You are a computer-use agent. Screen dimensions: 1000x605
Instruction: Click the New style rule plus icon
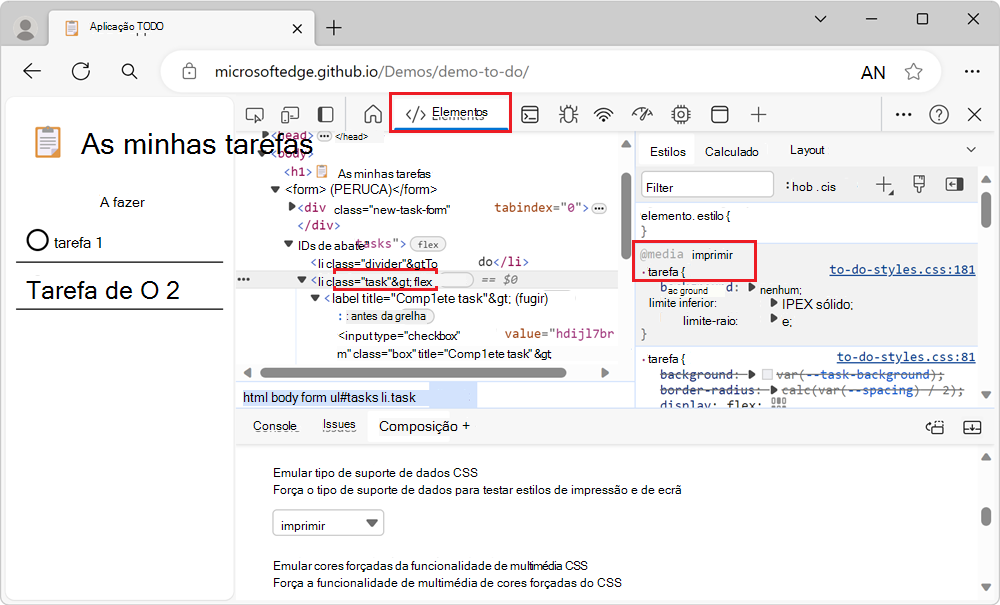point(884,185)
